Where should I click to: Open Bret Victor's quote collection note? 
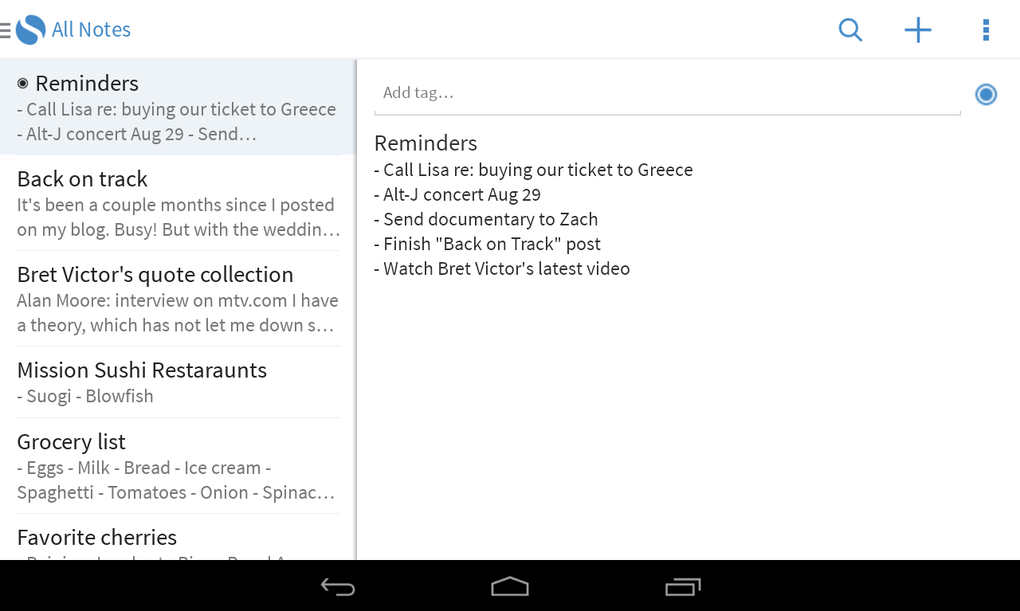pyautogui.click(x=177, y=295)
